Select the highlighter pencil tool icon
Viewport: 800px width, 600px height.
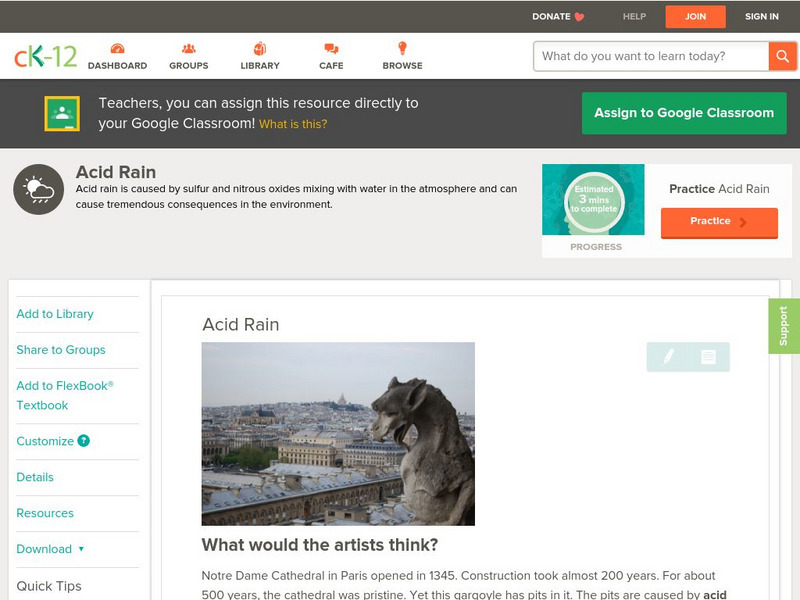tap(668, 357)
